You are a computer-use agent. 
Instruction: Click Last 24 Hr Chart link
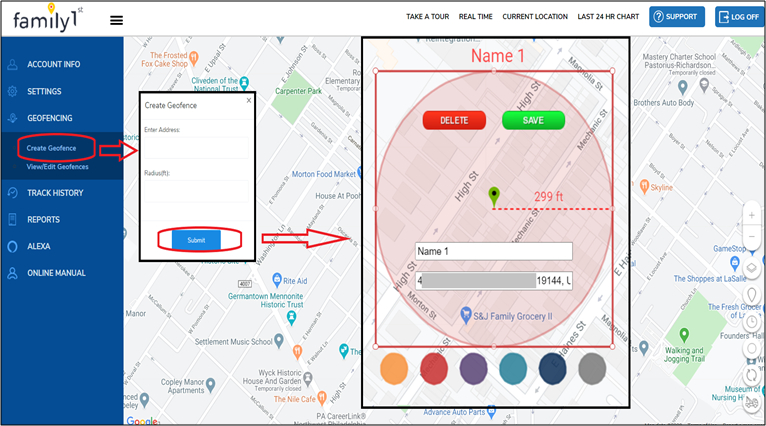coord(608,17)
